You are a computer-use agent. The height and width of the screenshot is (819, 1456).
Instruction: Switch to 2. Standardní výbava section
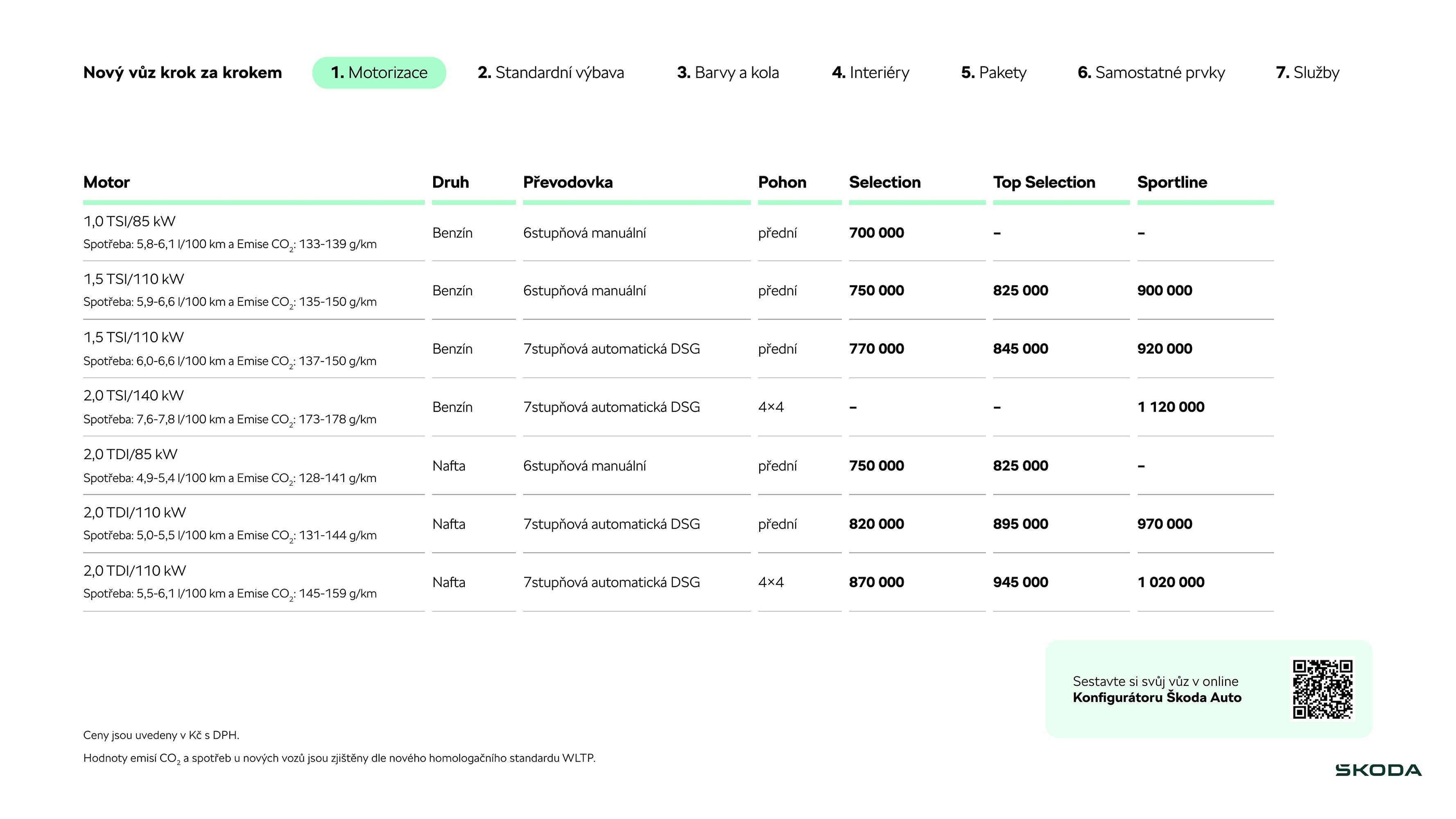coord(551,72)
